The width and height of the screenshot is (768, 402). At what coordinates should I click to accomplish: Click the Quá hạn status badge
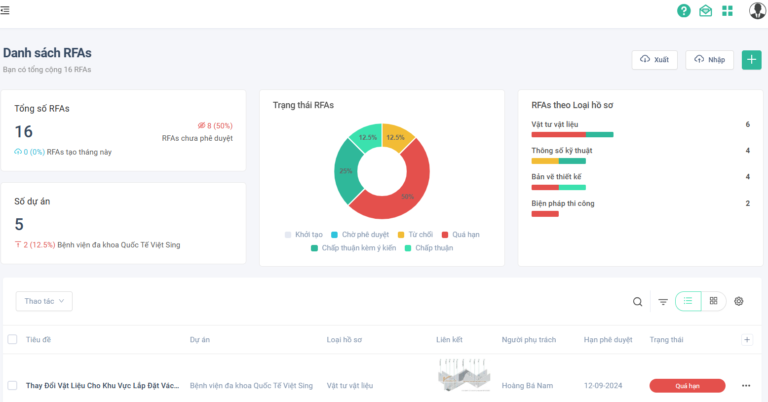[687, 386]
